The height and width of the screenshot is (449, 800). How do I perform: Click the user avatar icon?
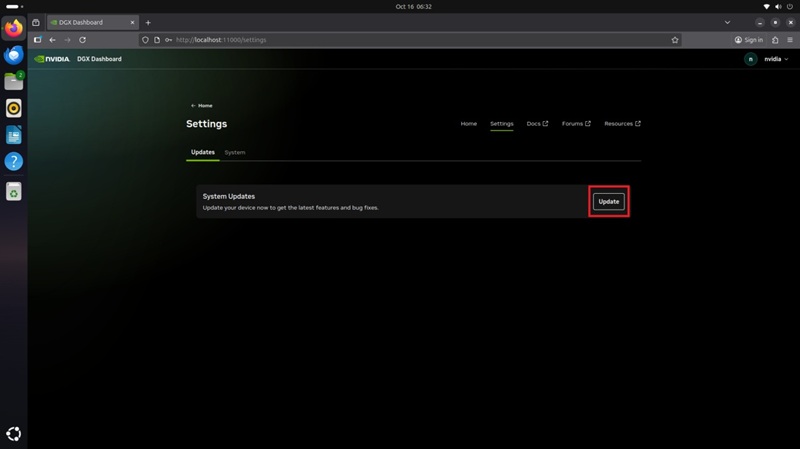tap(751, 59)
